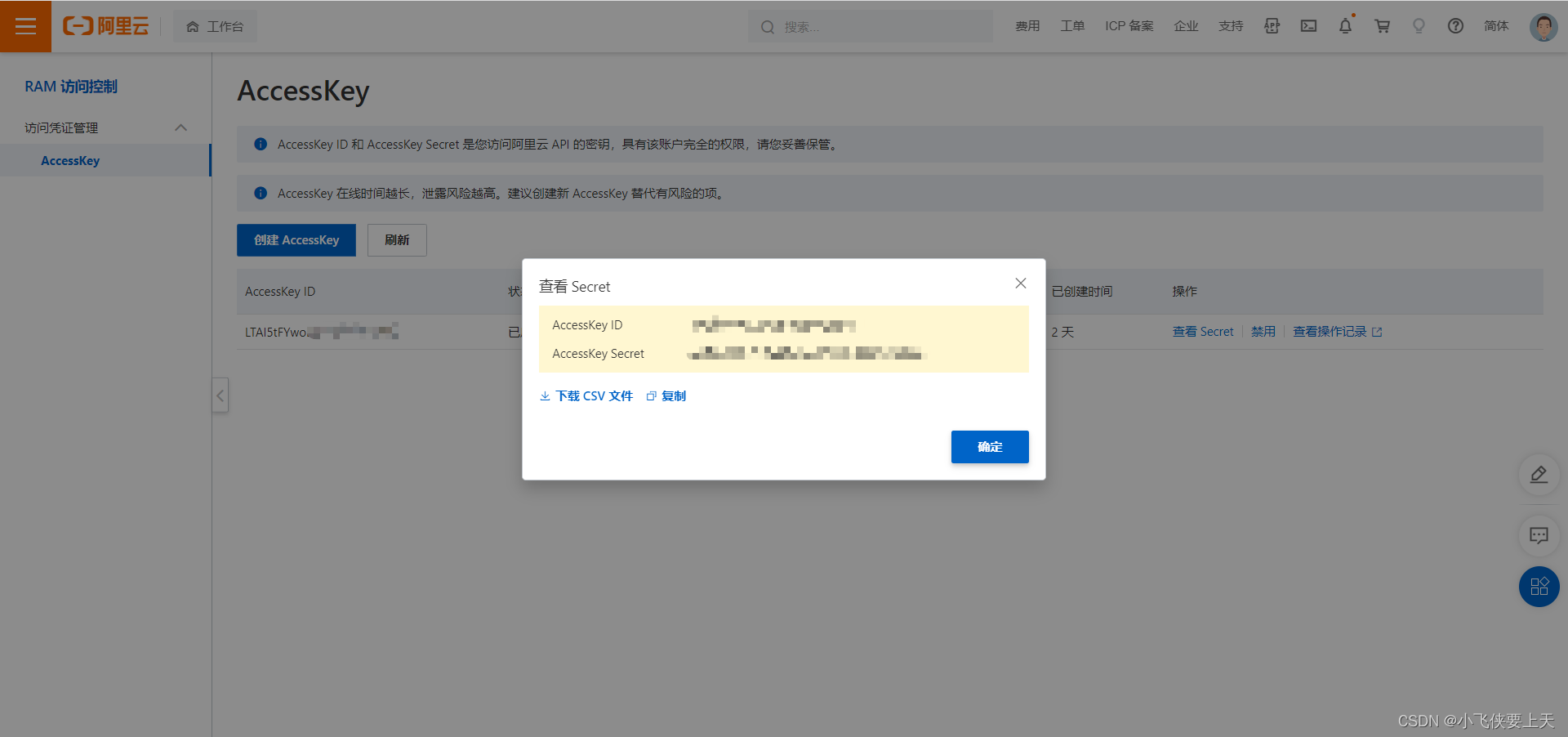1568x737 pixels.
Task: Open the 企业 enterprise menu
Action: click(x=1186, y=26)
